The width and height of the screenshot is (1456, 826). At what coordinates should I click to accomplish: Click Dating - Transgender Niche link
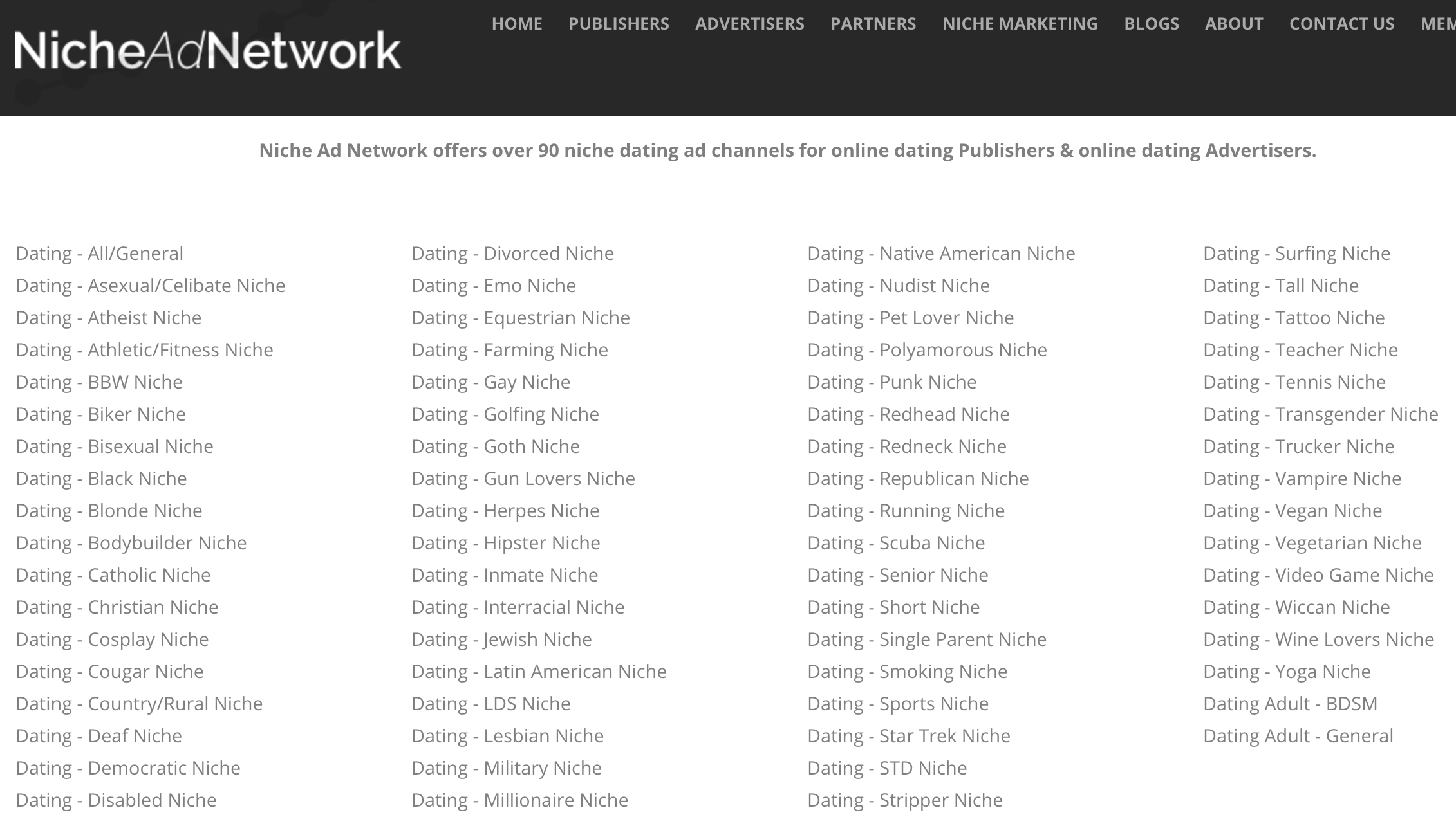point(1320,414)
